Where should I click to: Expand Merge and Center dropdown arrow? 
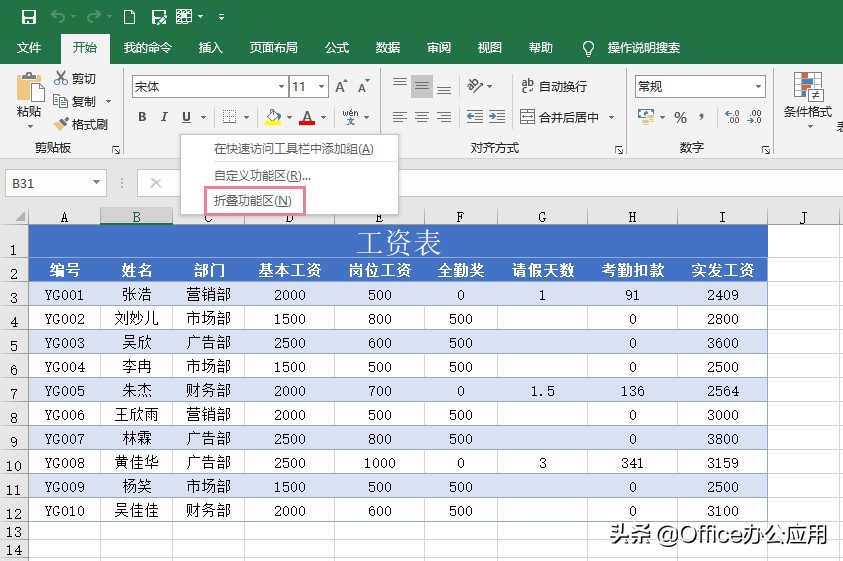point(611,117)
